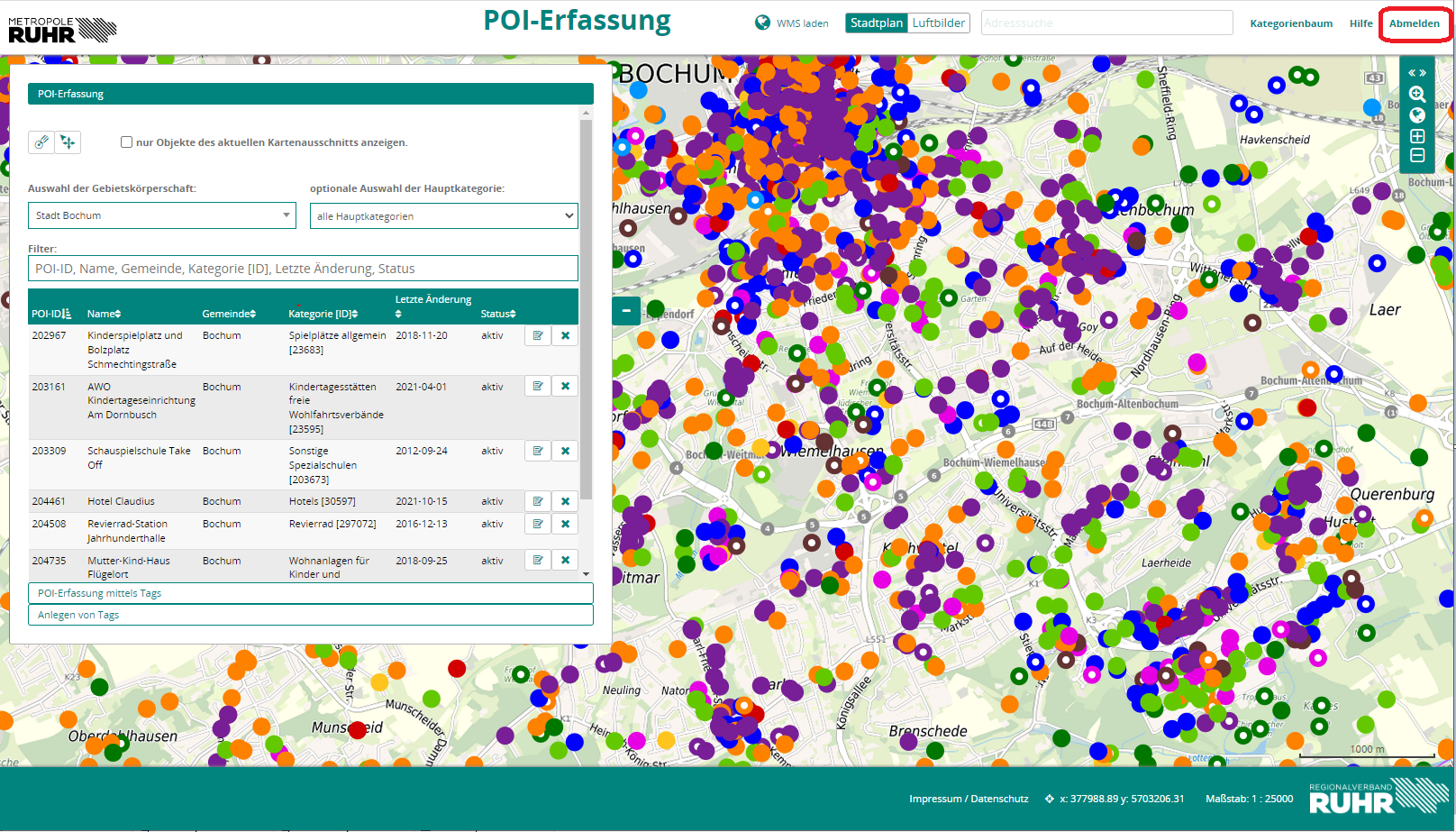
Task: Select 'Hotel Claudius' name cell
Action: coord(121,501)
